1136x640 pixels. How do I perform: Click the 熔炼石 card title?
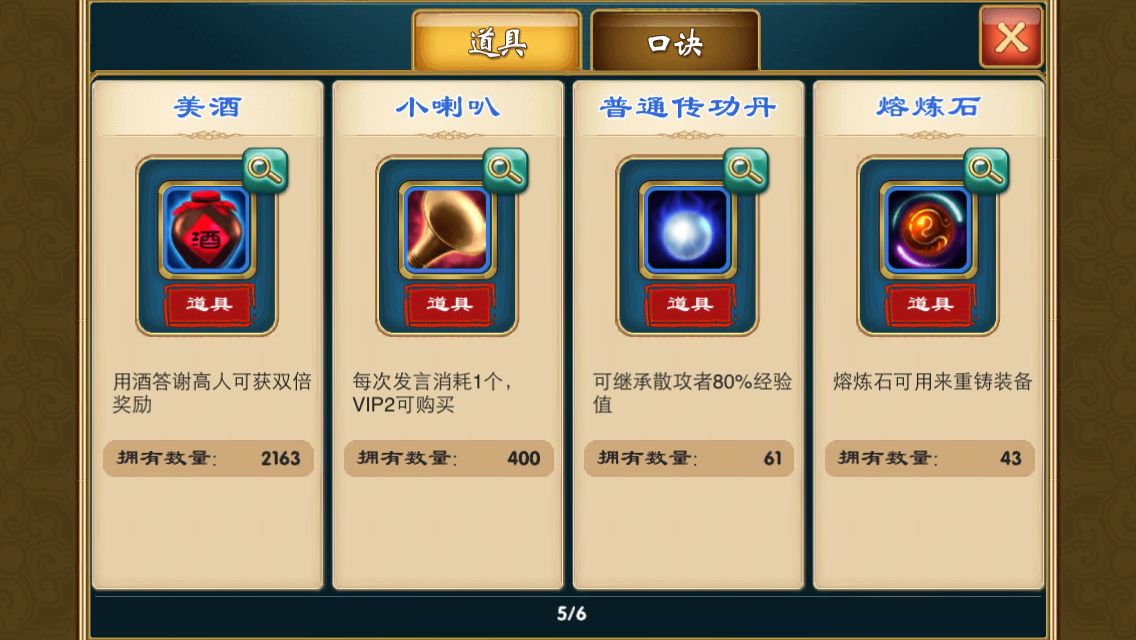[928, 107]
